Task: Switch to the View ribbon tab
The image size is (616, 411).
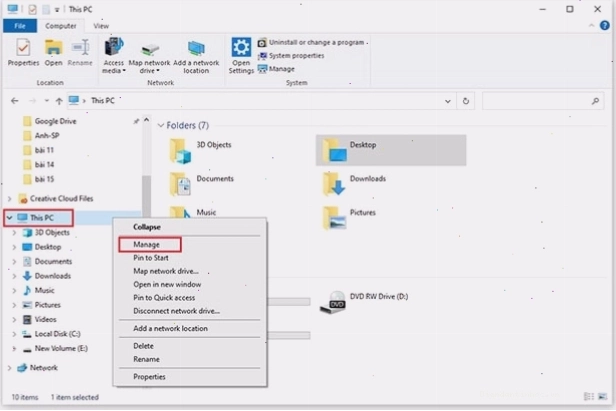Action: [101, 26]
